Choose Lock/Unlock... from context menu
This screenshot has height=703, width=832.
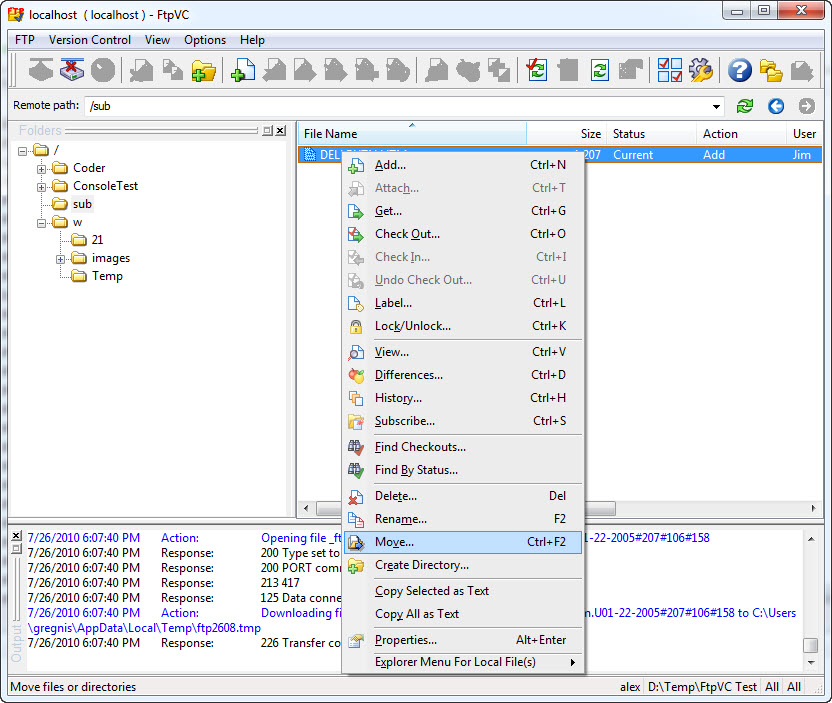[463, 326]
